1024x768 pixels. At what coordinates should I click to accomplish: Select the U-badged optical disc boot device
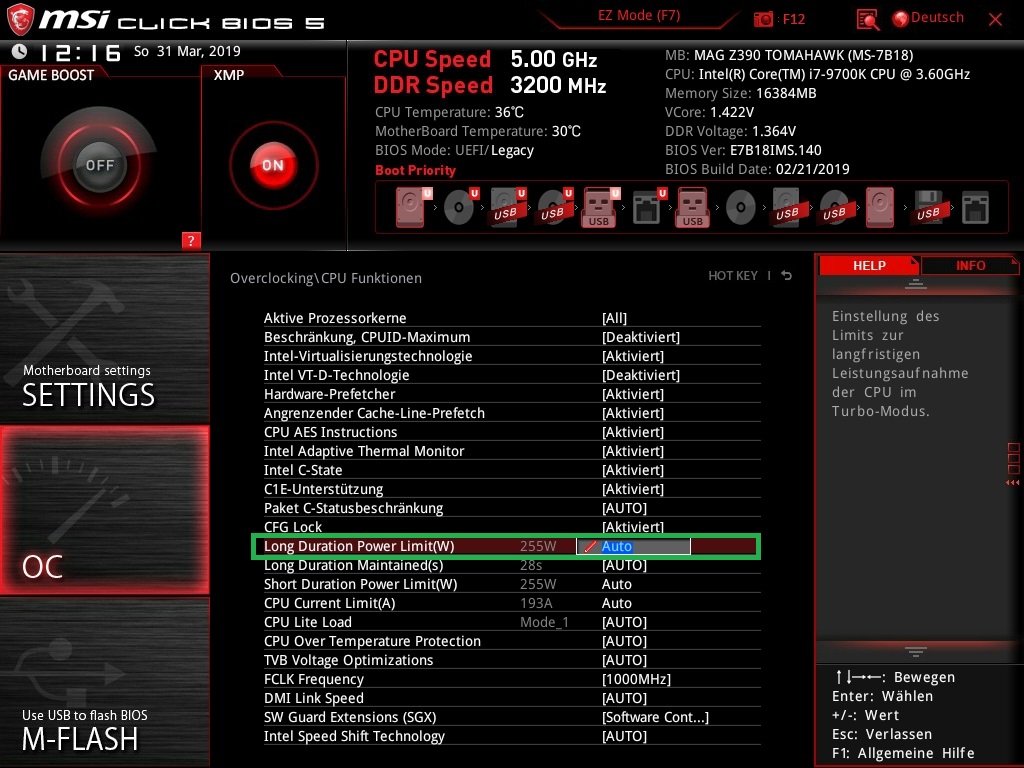point(460,207)
